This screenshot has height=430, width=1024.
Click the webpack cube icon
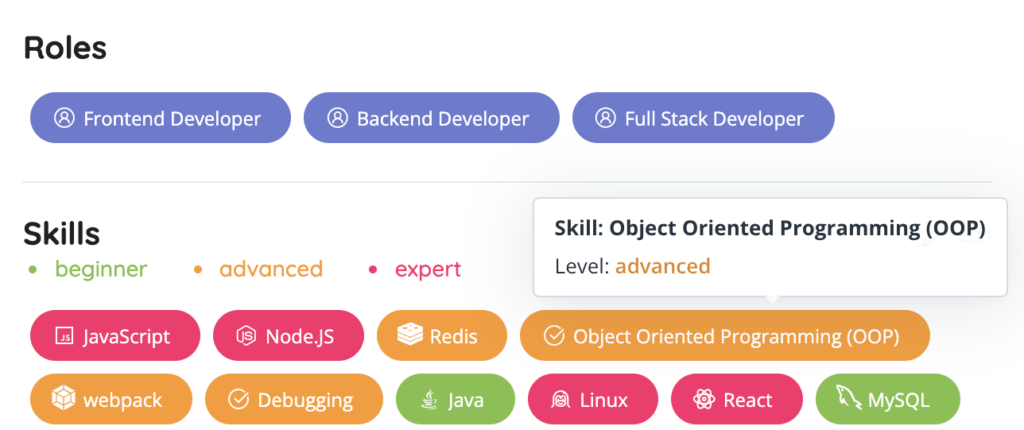tap(64, 400)
